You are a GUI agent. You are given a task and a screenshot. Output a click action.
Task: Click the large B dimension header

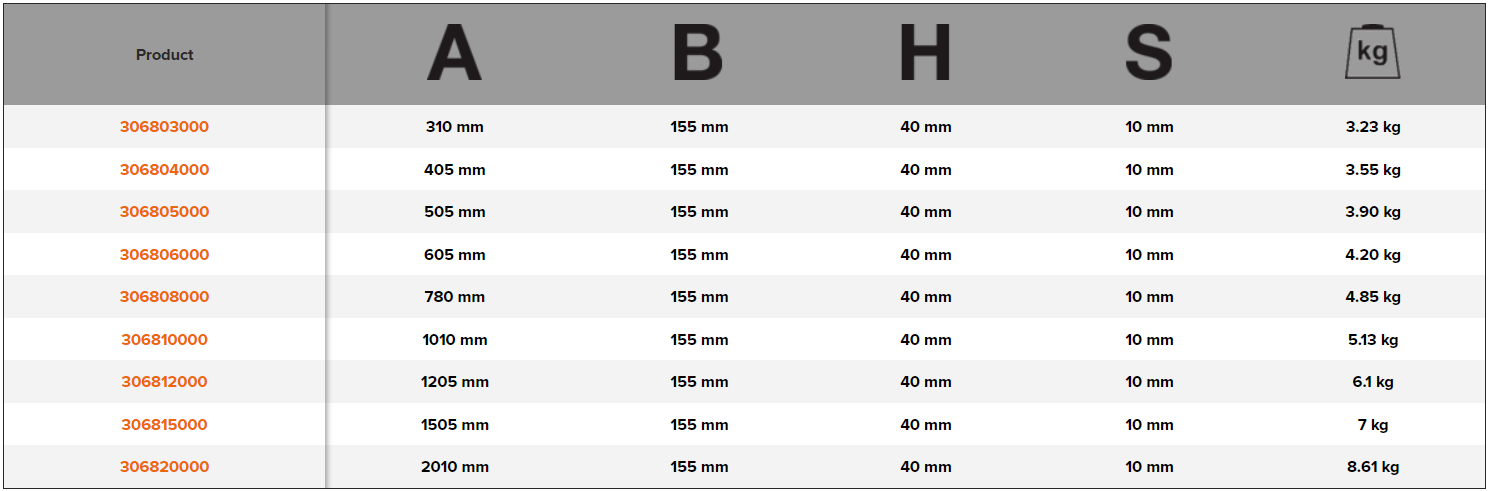click(698, 54)
